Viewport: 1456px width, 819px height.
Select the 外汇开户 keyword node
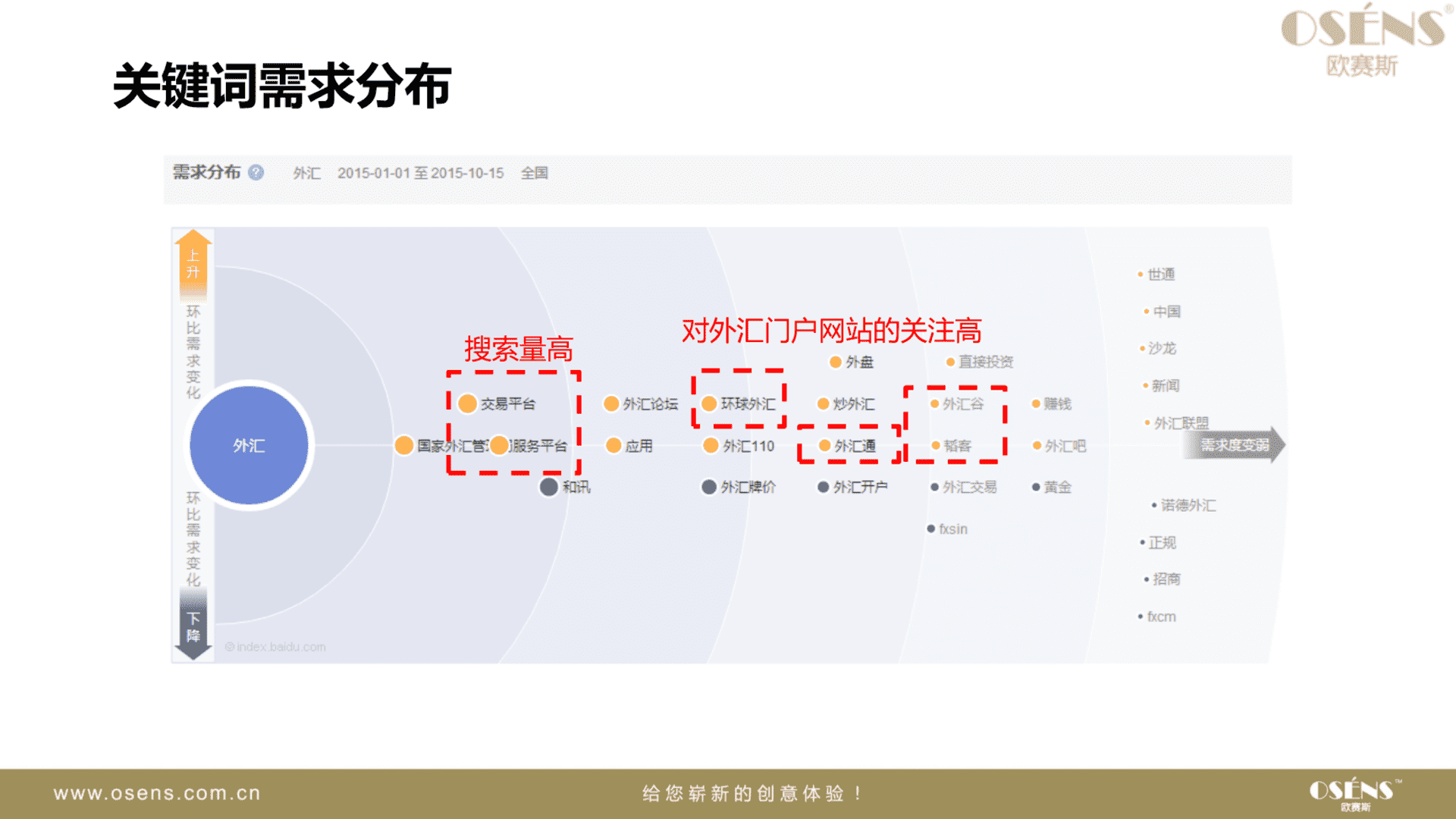point(852,487)
